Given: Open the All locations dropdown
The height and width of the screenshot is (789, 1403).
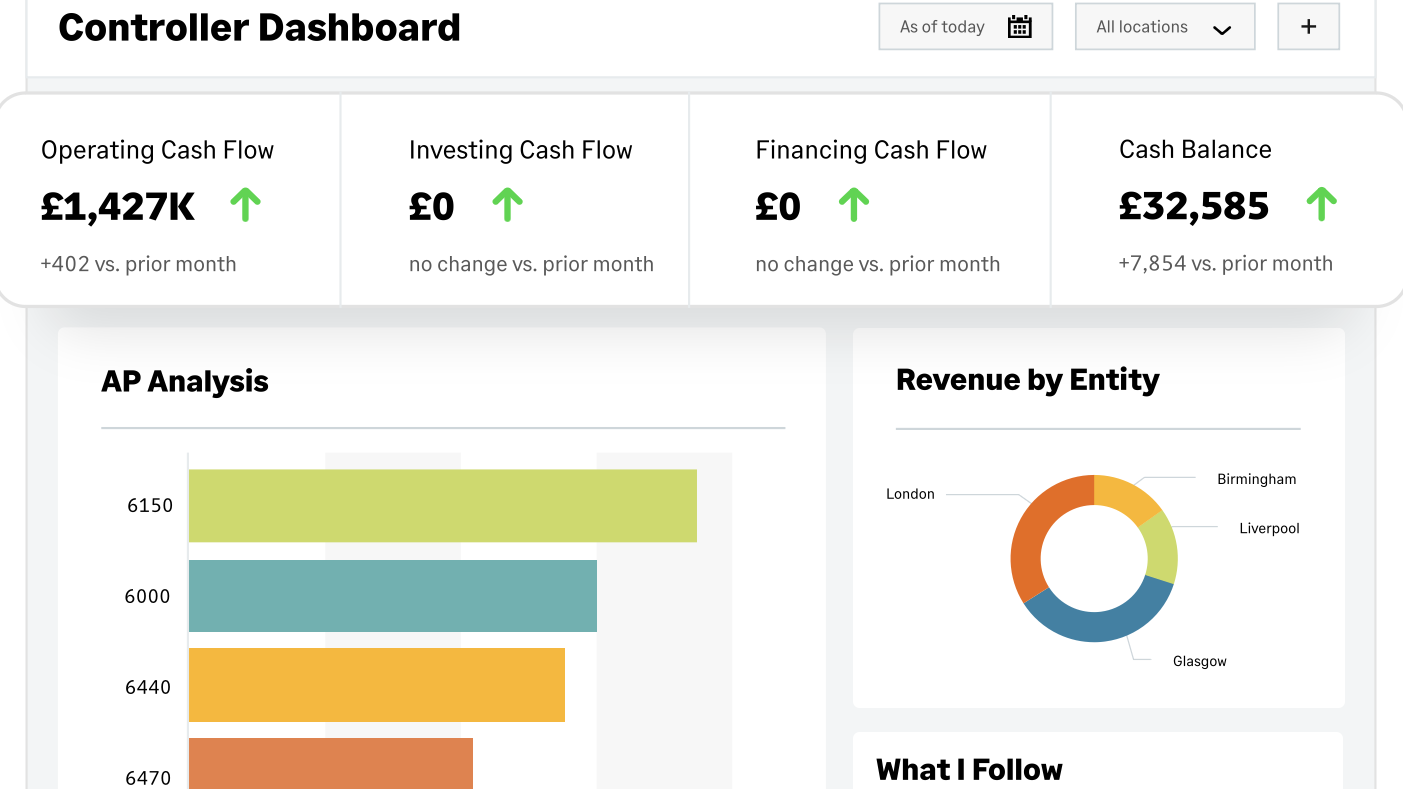Looking at the screenshot, I should 1164,27.
